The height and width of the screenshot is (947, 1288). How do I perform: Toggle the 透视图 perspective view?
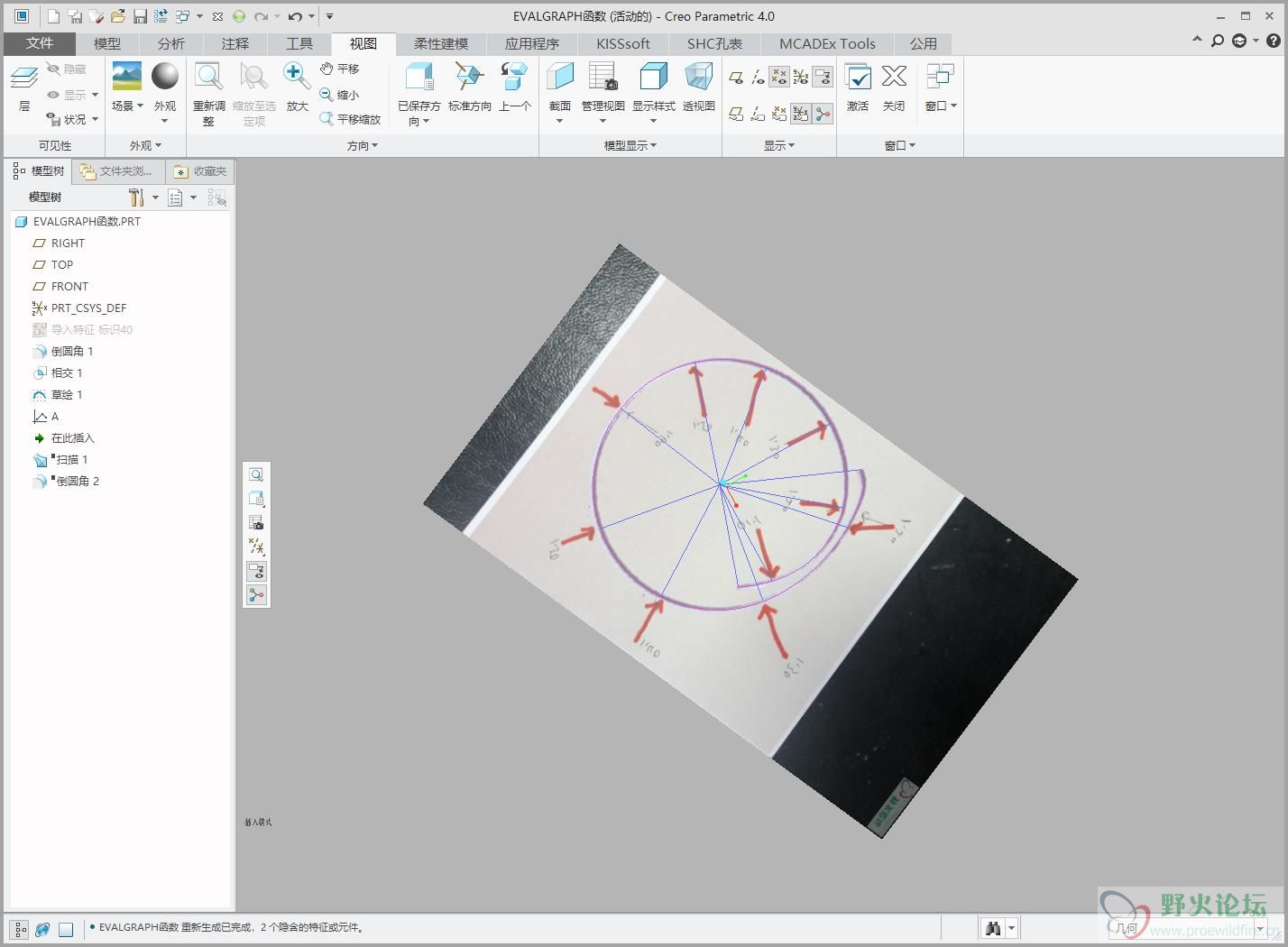[698, 76]
